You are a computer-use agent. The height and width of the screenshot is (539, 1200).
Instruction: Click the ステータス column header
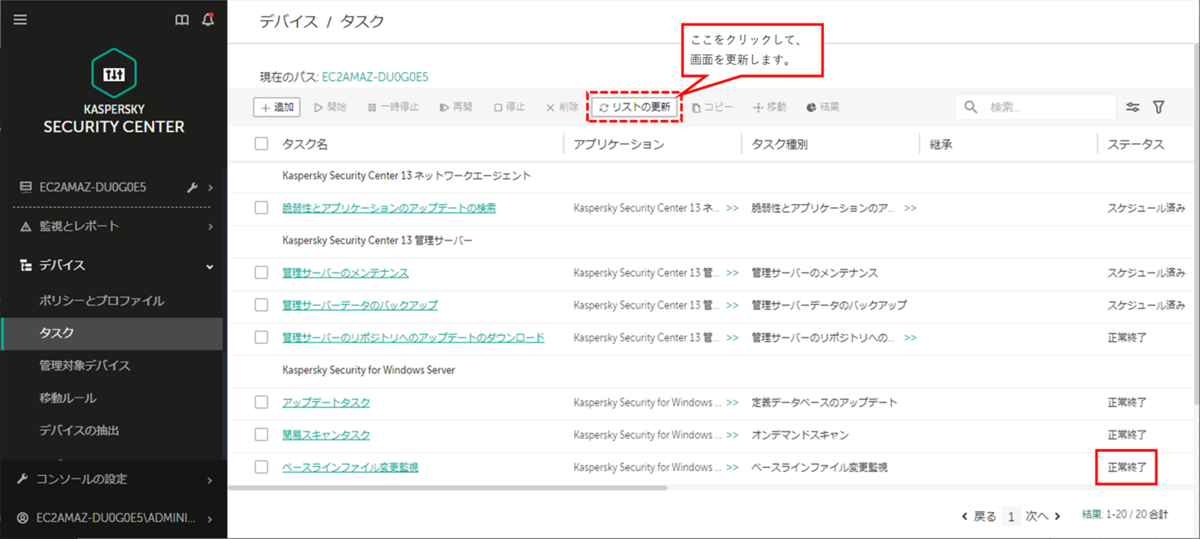tap(1135, 144)
